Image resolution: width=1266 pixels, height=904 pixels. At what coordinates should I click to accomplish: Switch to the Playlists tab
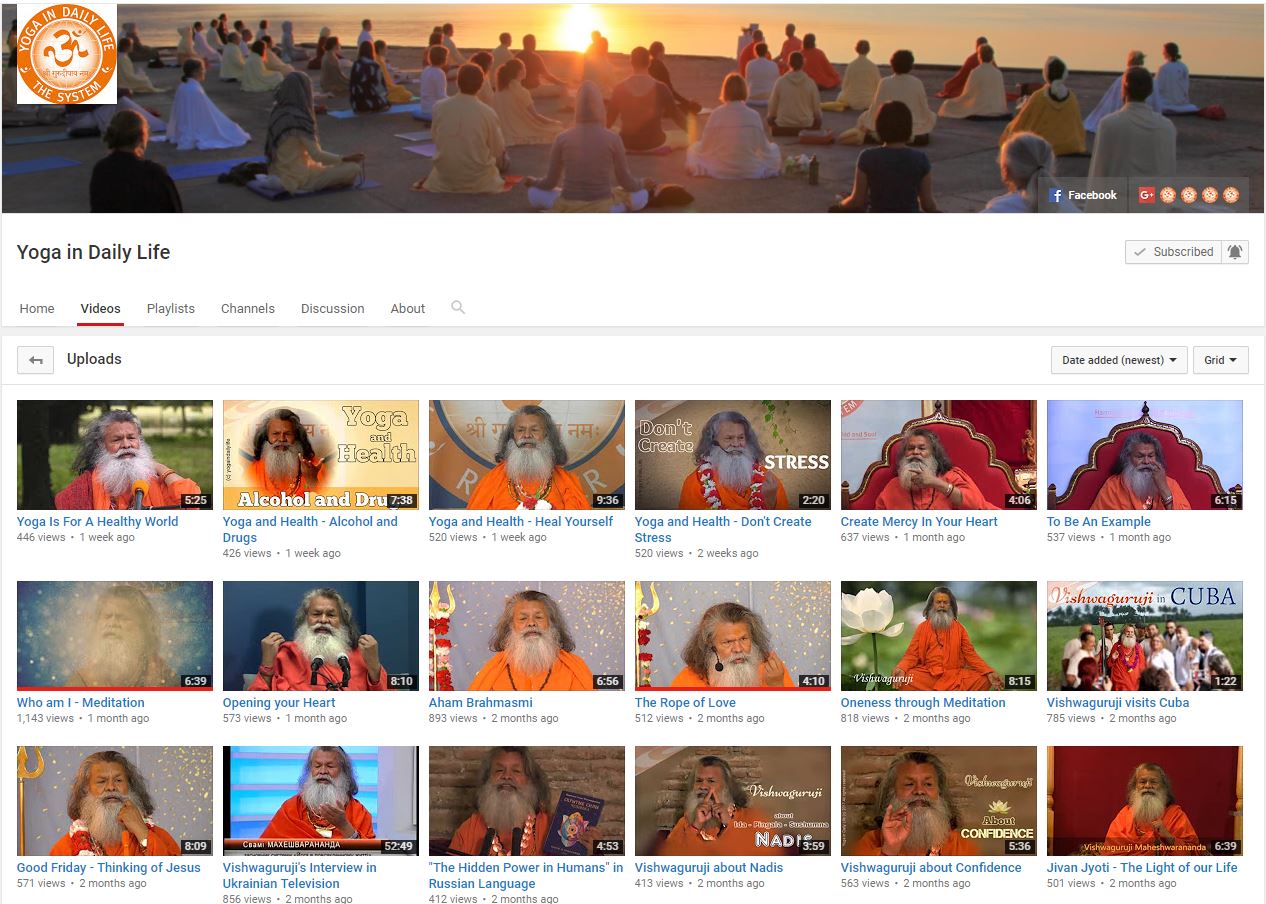[x=171, y=308]
